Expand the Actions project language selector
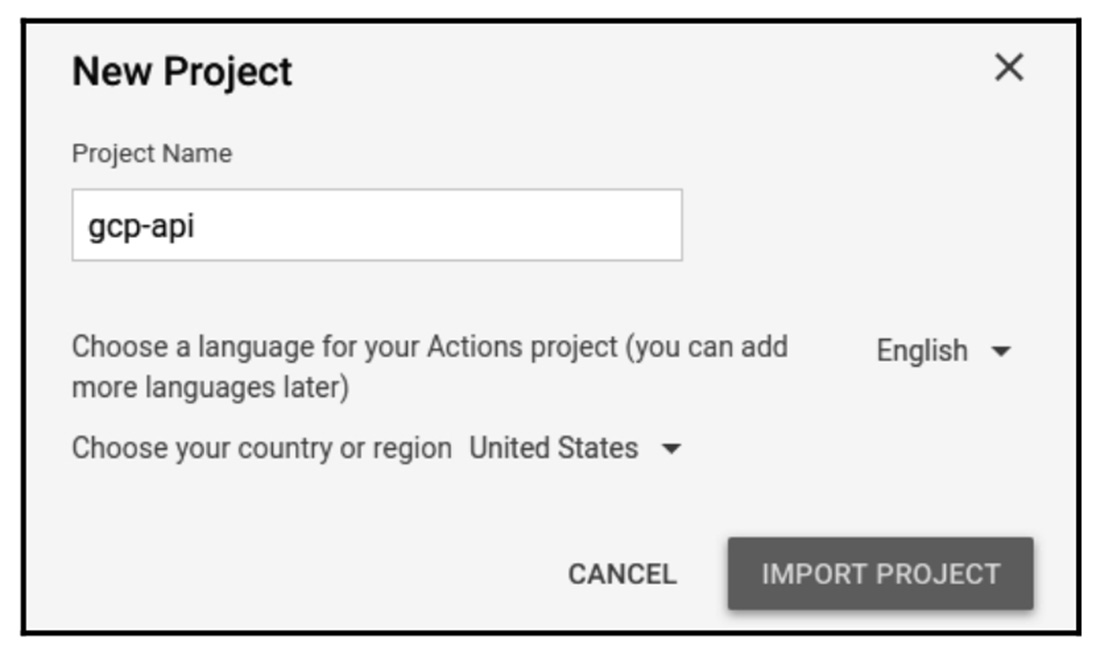Screen dimensions: 1100x650 [x=943, y=351]
